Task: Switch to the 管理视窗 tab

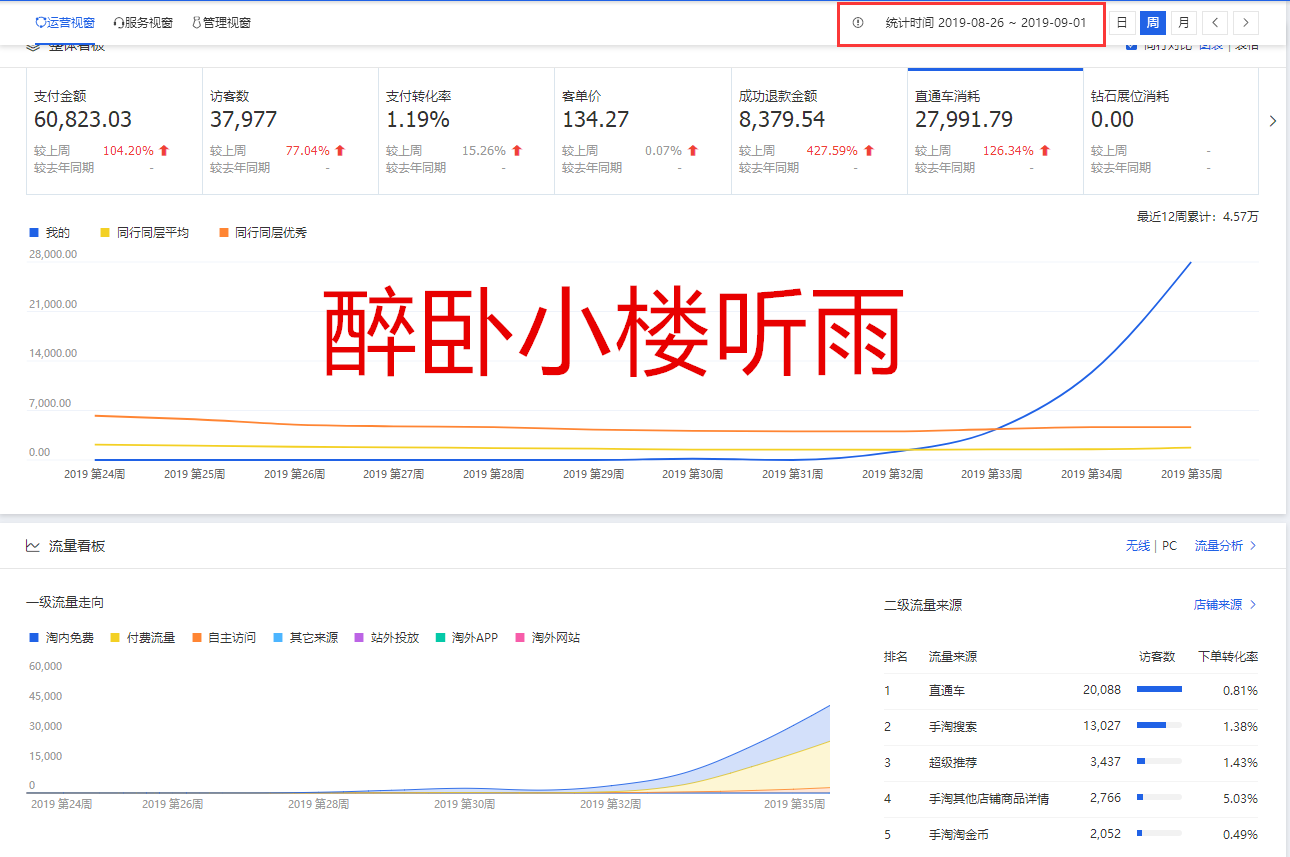Action: point(221,22)
